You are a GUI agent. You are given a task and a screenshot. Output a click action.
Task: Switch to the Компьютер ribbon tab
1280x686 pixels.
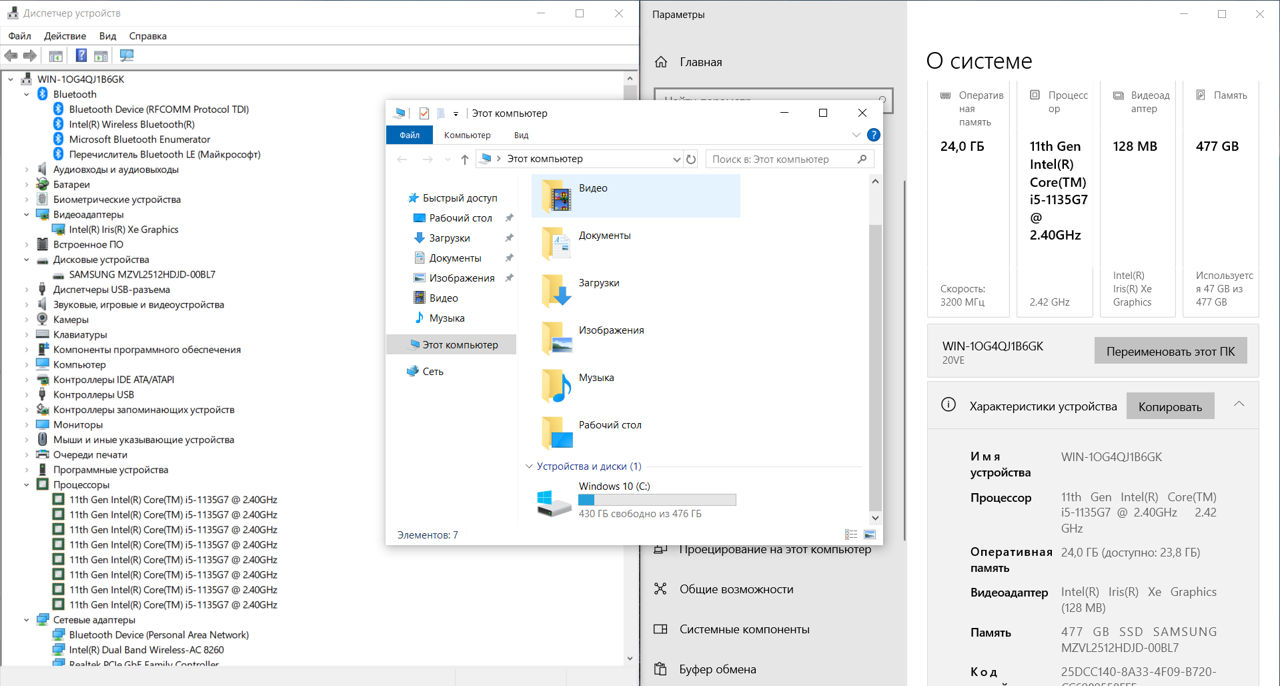467,135
